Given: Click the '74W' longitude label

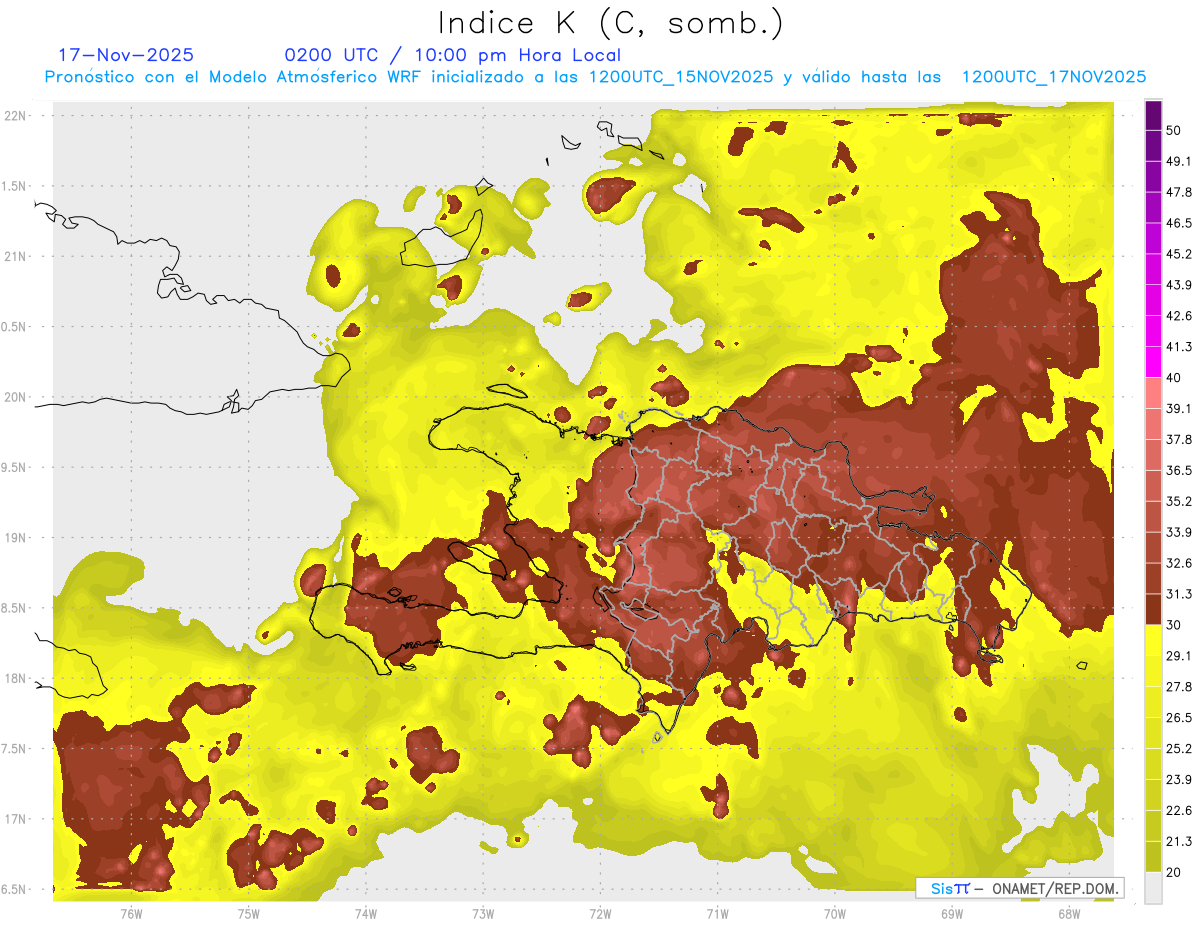Looking at the screenshot, I should (x=366, y=914).
